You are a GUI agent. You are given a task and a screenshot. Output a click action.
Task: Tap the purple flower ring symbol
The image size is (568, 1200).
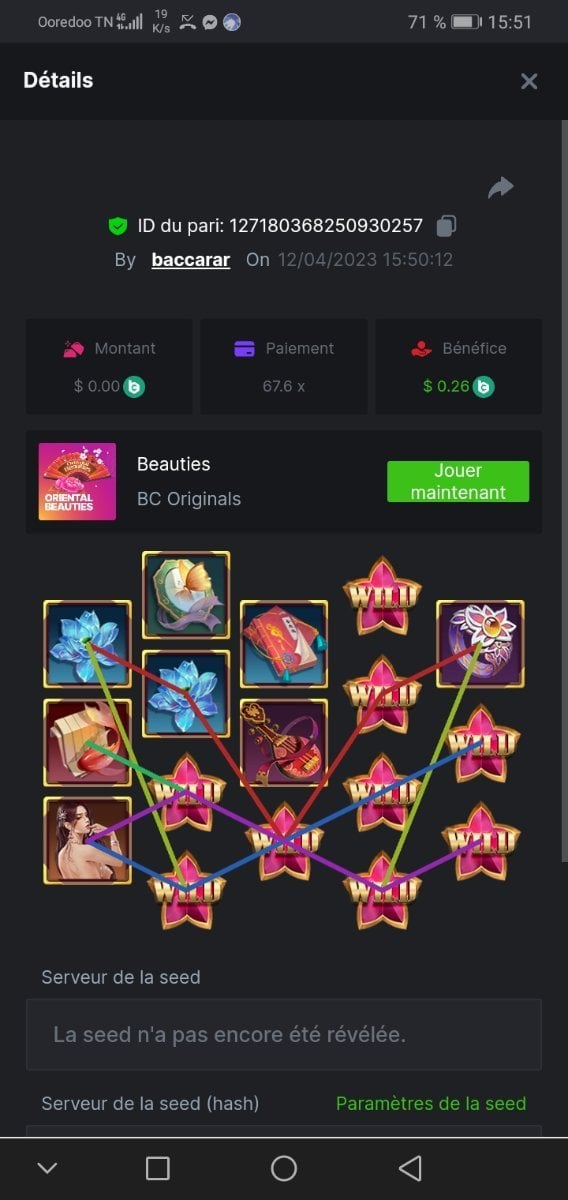(x=481, y=644)
